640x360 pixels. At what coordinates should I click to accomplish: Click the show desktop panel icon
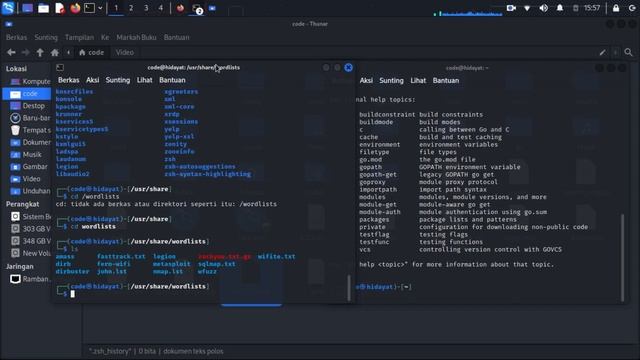point(27,8)
